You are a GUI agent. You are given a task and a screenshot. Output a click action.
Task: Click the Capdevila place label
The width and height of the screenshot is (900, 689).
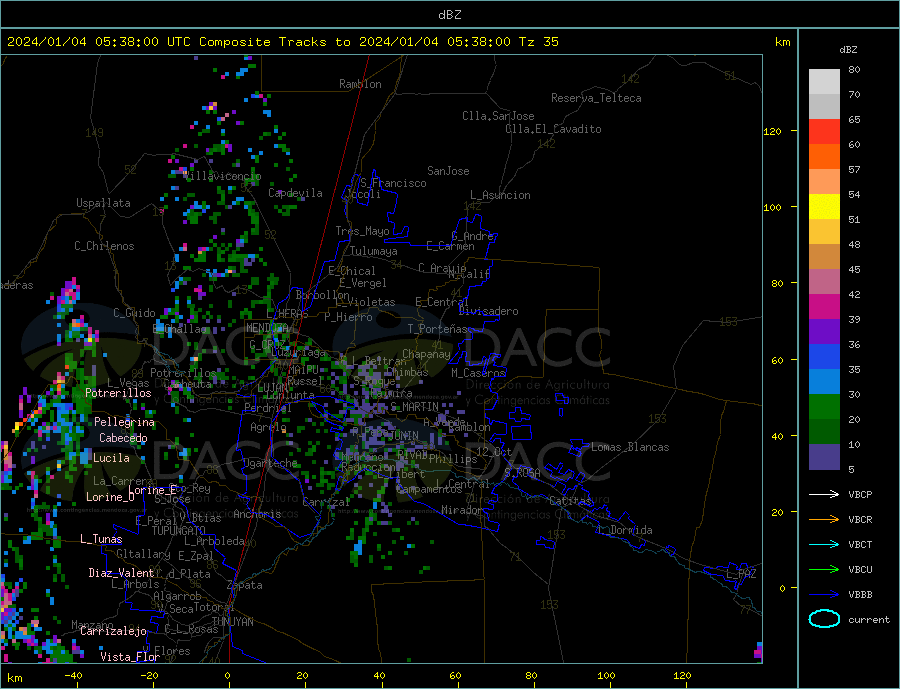296,193
